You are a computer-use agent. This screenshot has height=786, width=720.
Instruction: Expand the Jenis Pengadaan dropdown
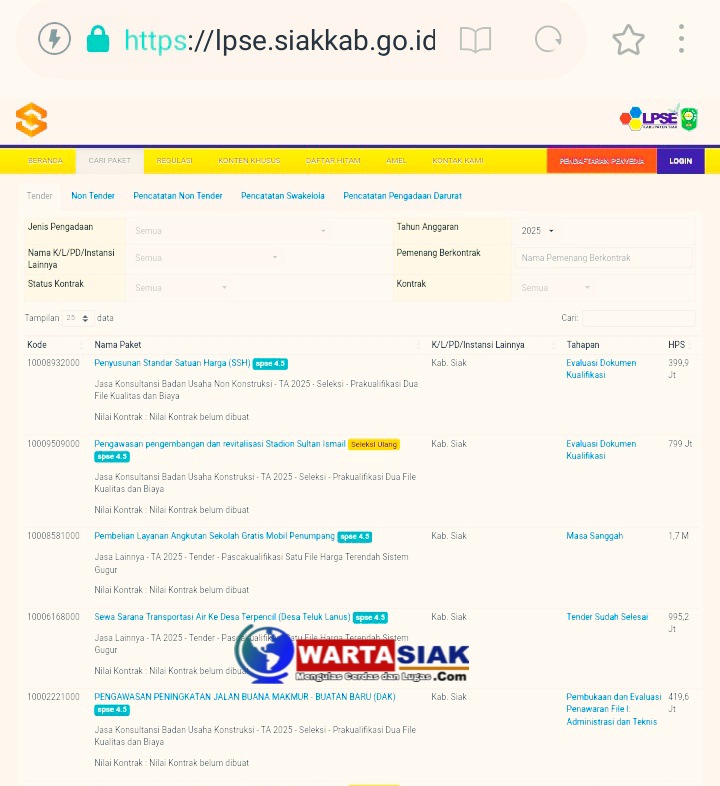click(230, 231)
